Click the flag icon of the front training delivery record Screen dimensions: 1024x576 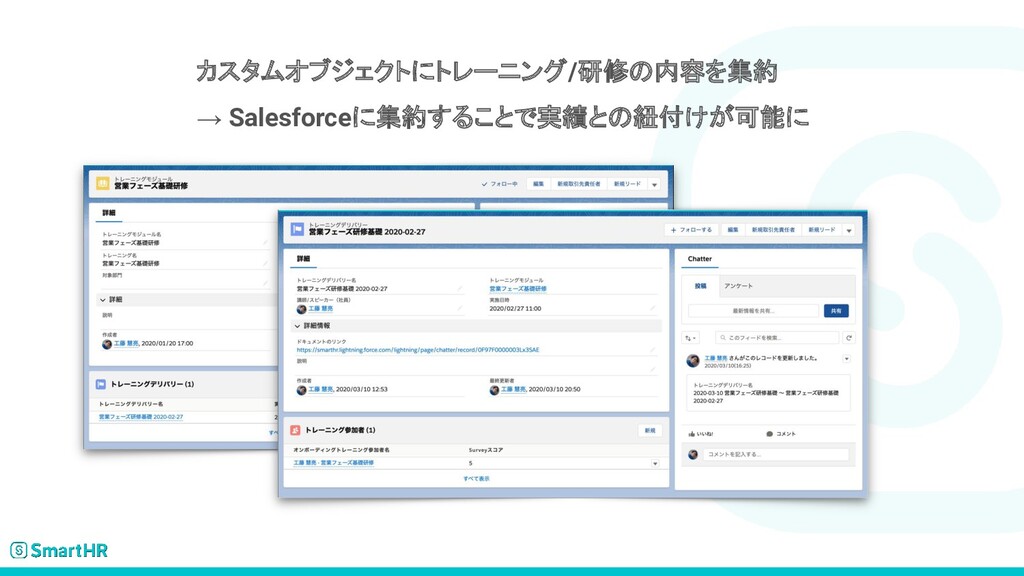coord(297,229)
